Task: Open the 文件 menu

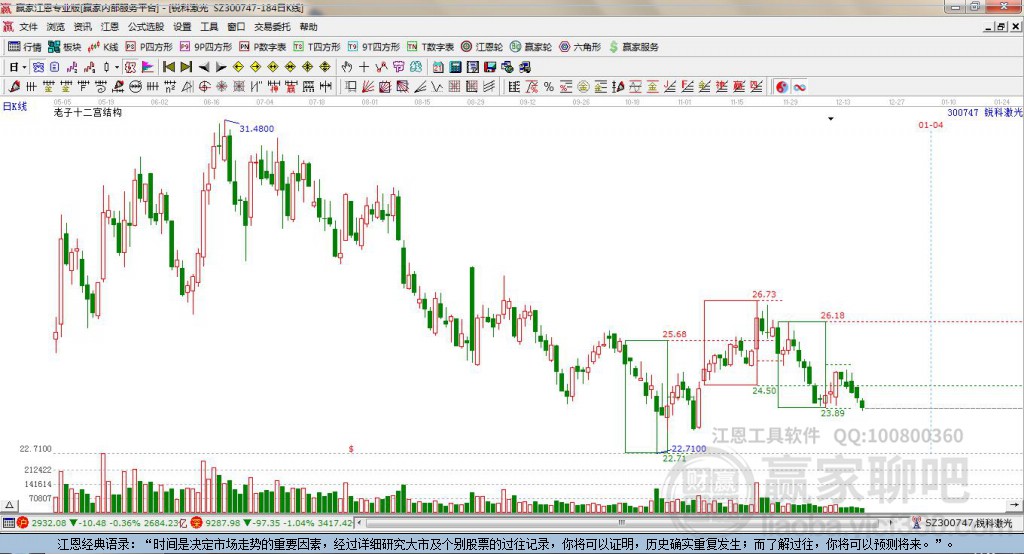Action: [28, 27]
